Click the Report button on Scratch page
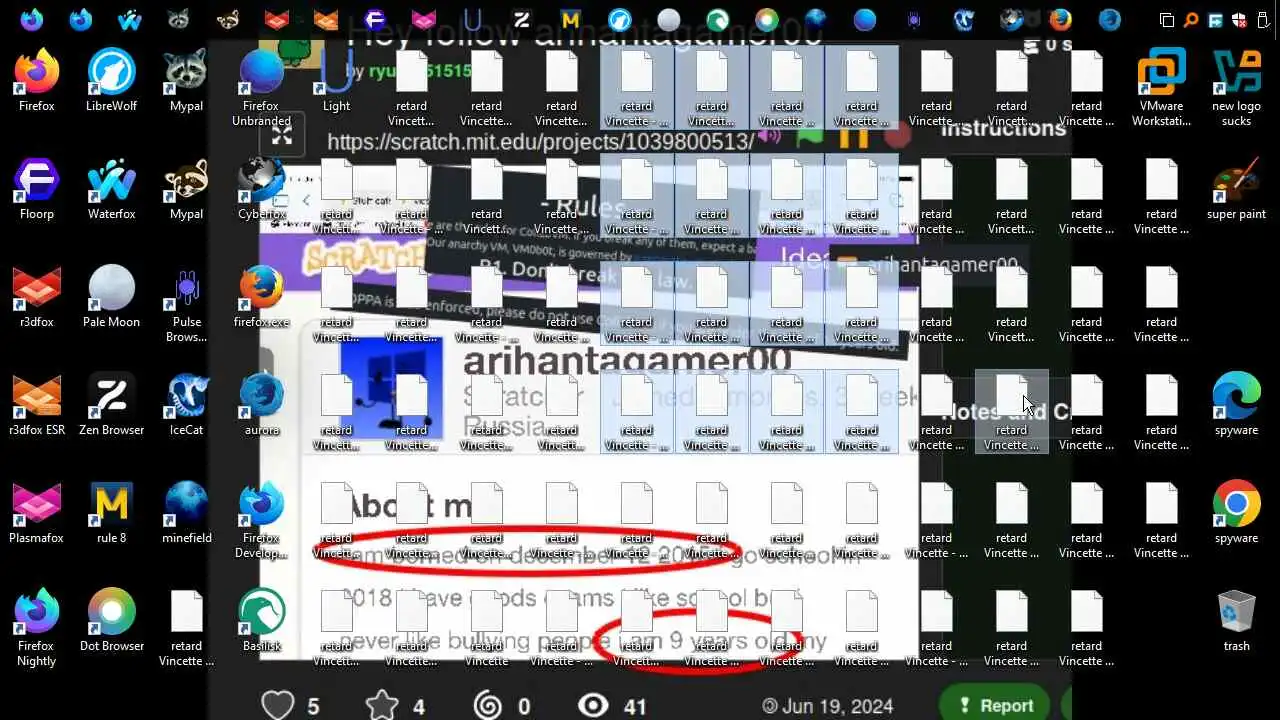The height and width of the screenshot is (720, 1280). tap(996, 705)
